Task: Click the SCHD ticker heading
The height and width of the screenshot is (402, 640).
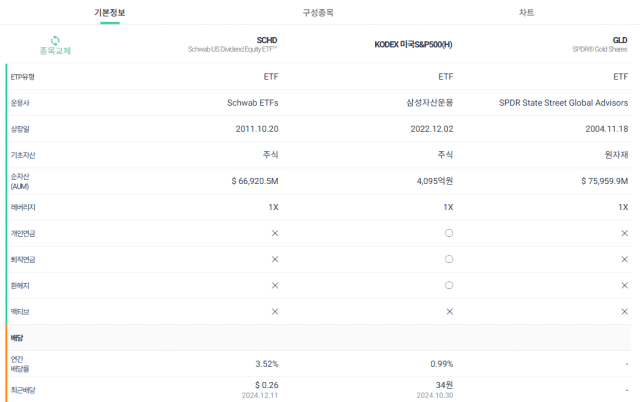Action: (267, 40)
